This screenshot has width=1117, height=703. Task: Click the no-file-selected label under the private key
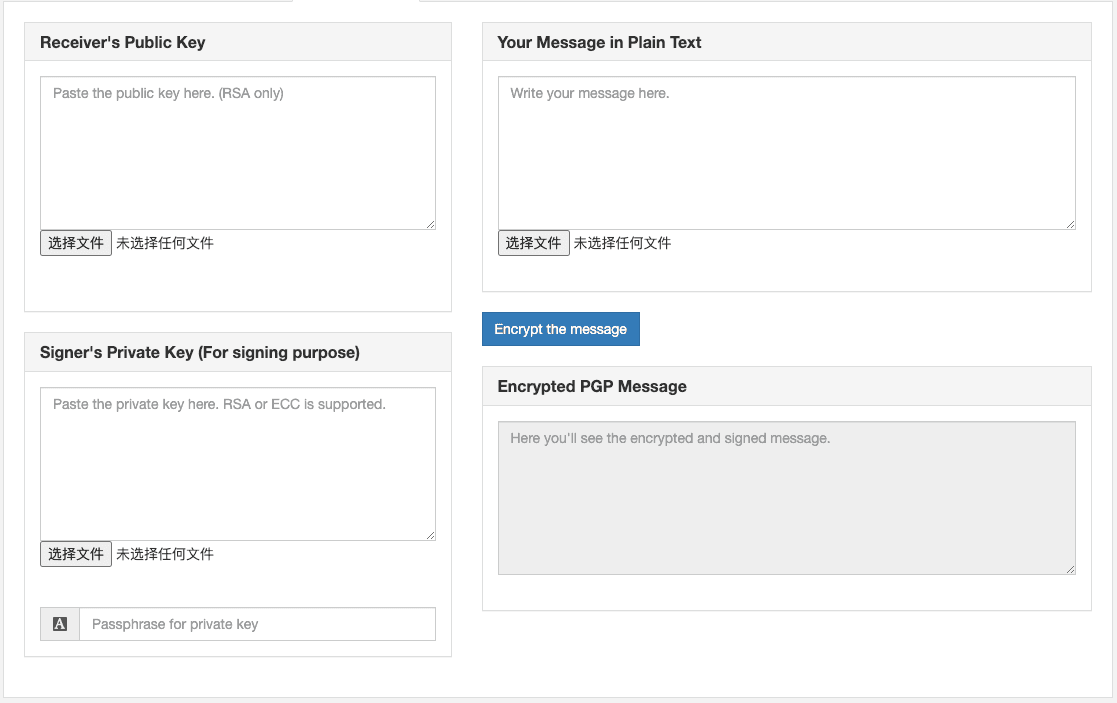165,554
